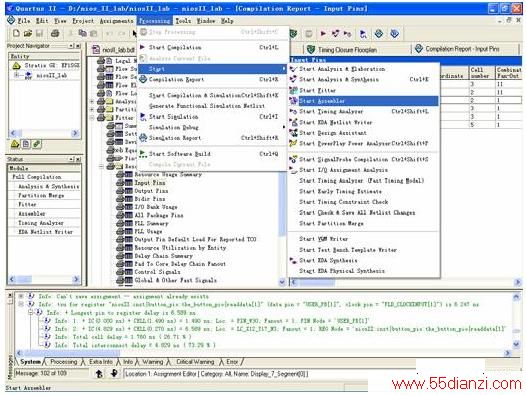Choose Start Simulation menu item
The image size is (526, 395).
pyautogui.click(x=212, y=117)
